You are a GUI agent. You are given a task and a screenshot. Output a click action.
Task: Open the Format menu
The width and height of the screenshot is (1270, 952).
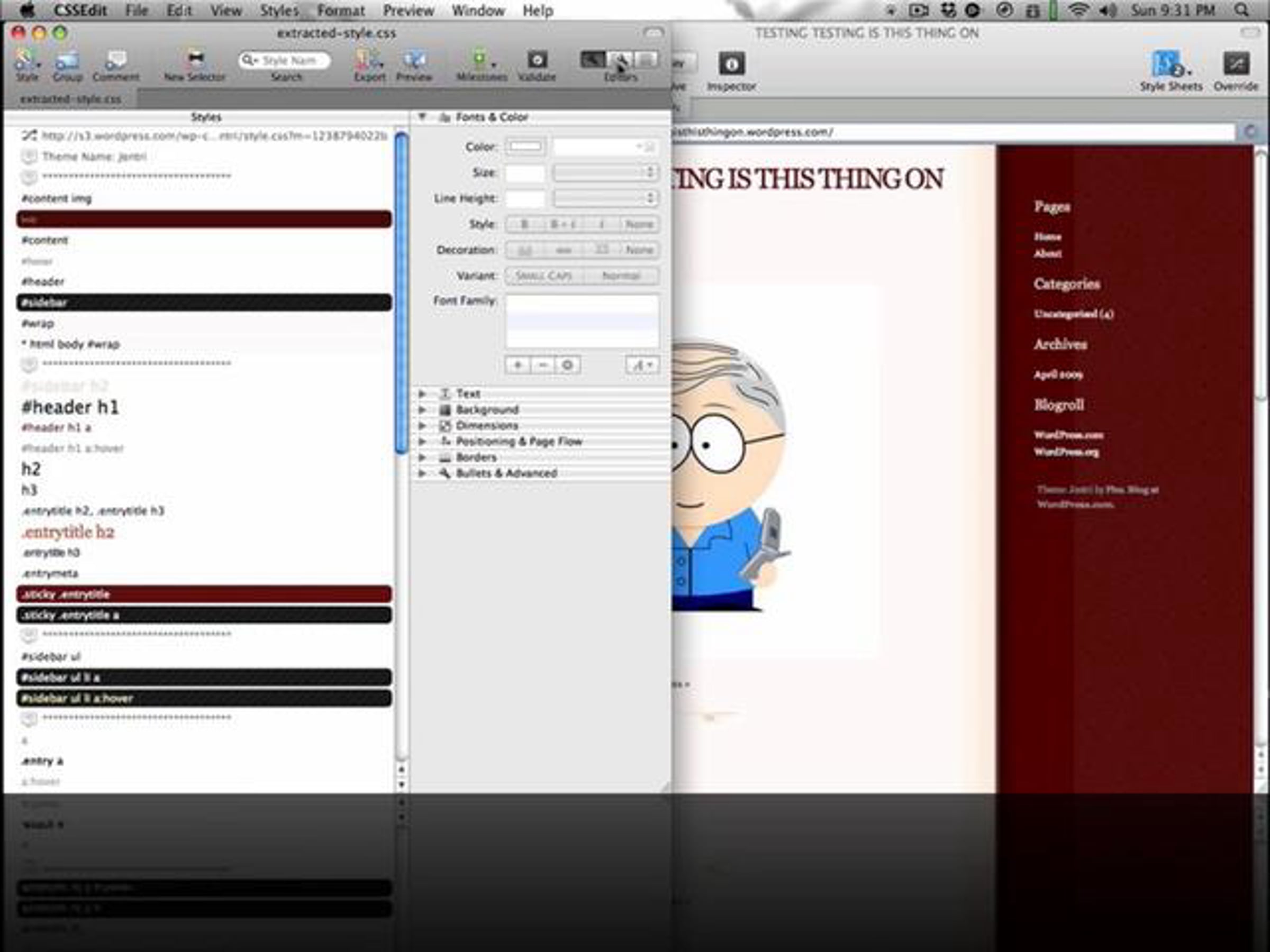[x=341, y=11]
